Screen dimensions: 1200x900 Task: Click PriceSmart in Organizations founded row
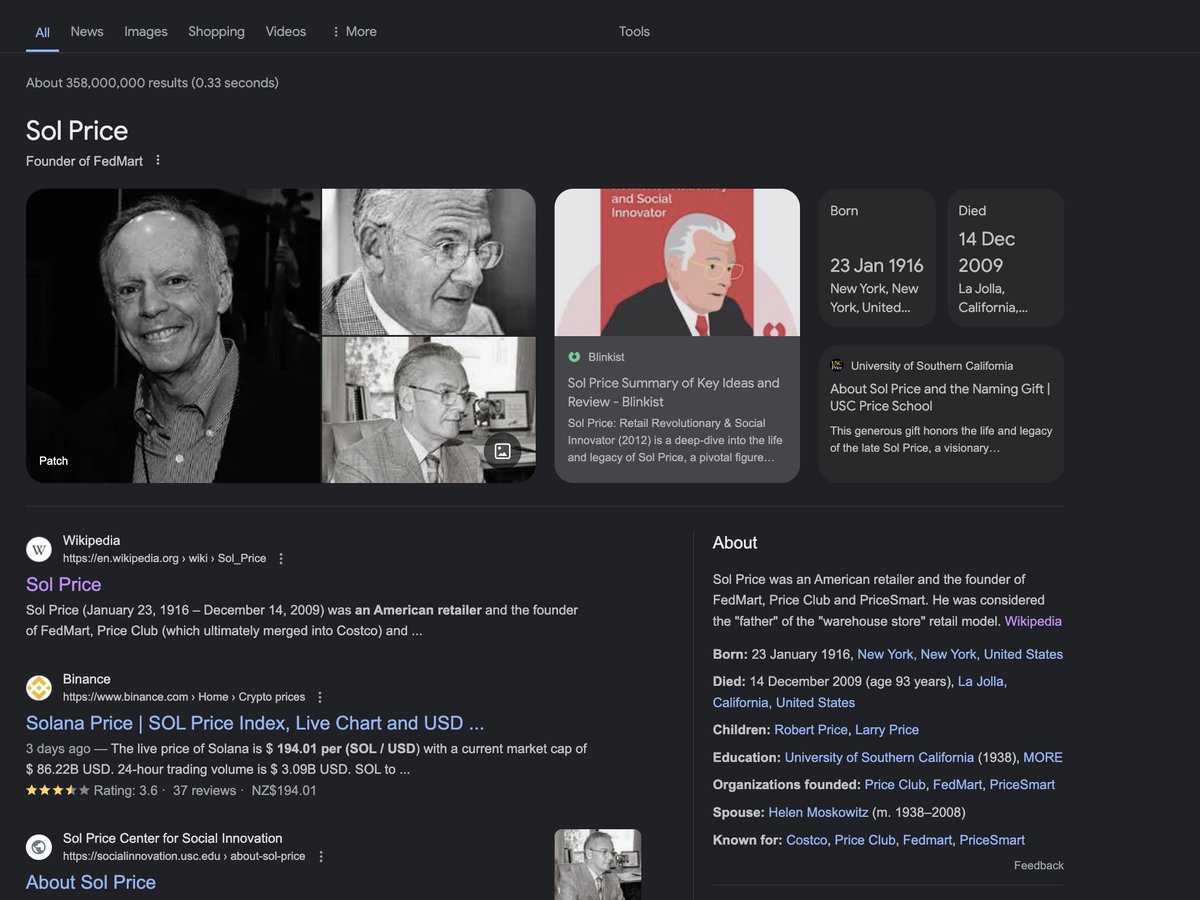point(1022,785)
